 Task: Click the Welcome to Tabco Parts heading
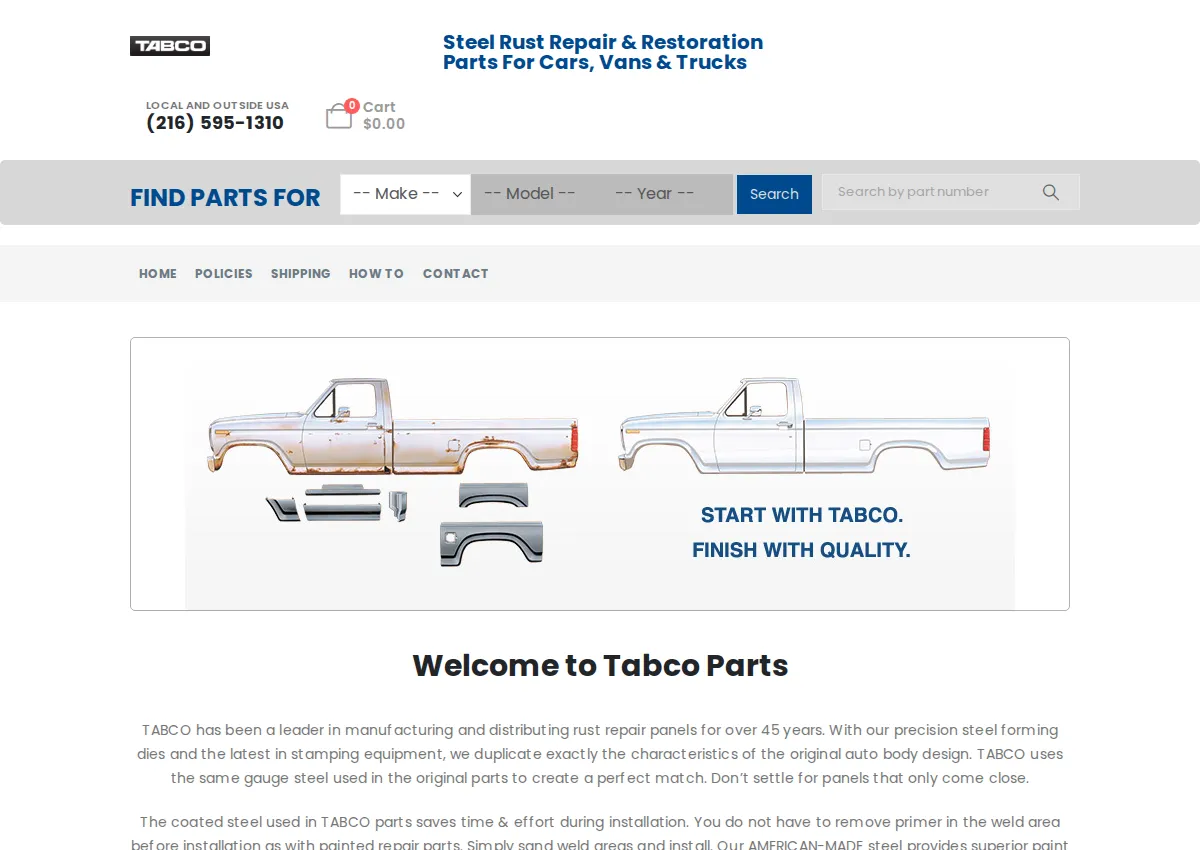pos(600,665)
